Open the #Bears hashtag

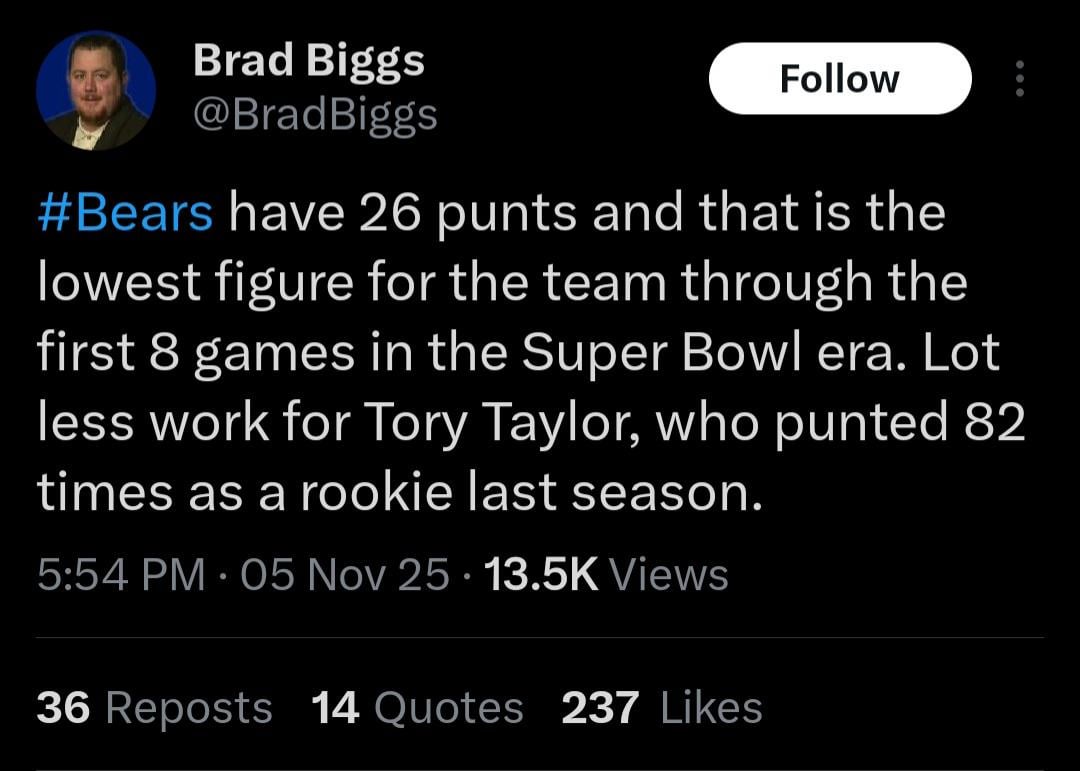coord(125,213)
